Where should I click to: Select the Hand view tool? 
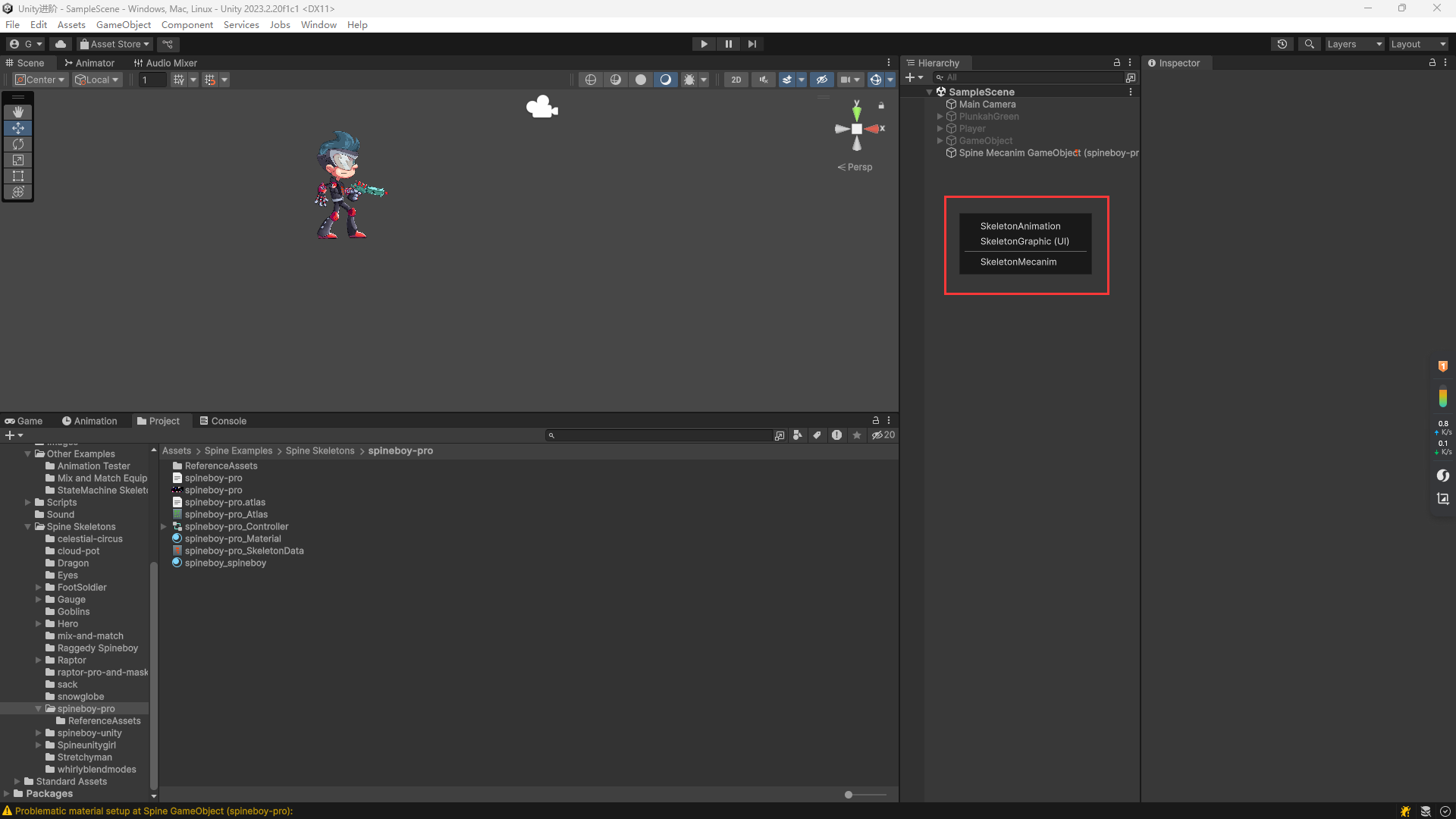coord(18,112)
